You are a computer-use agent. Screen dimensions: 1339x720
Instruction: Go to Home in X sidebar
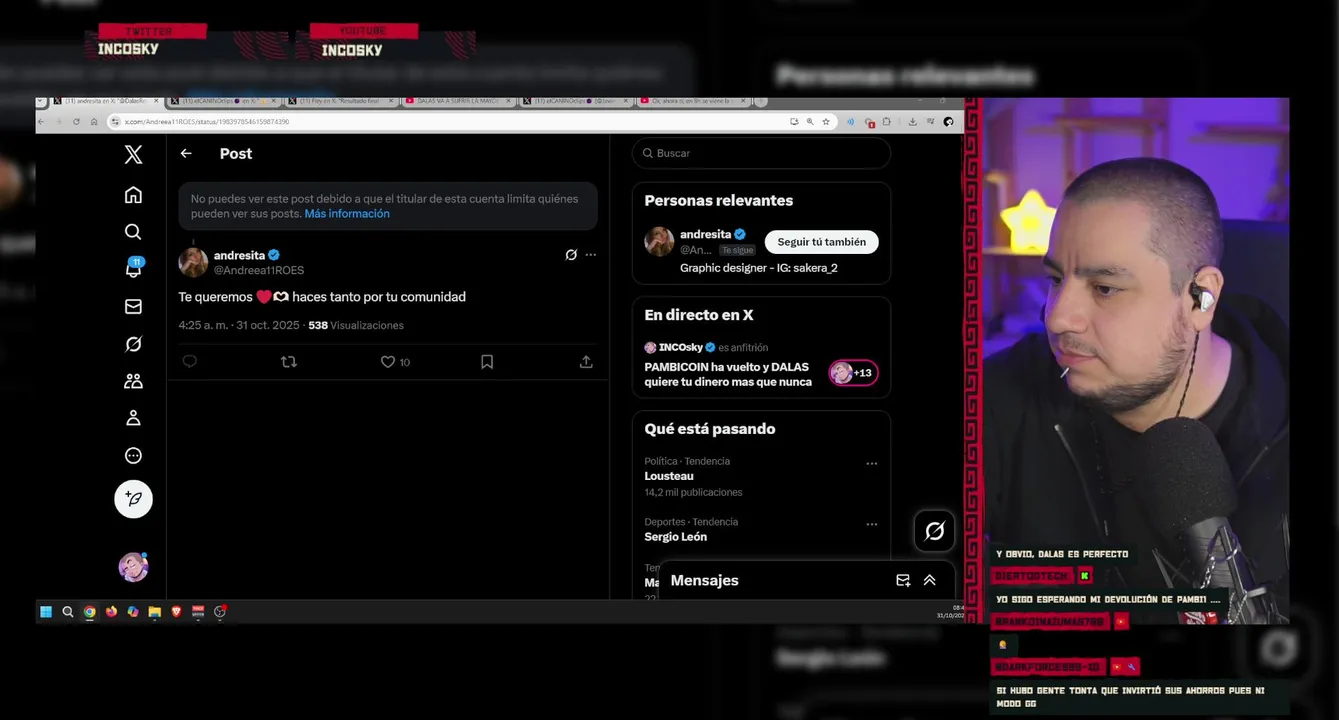(133, 195)
